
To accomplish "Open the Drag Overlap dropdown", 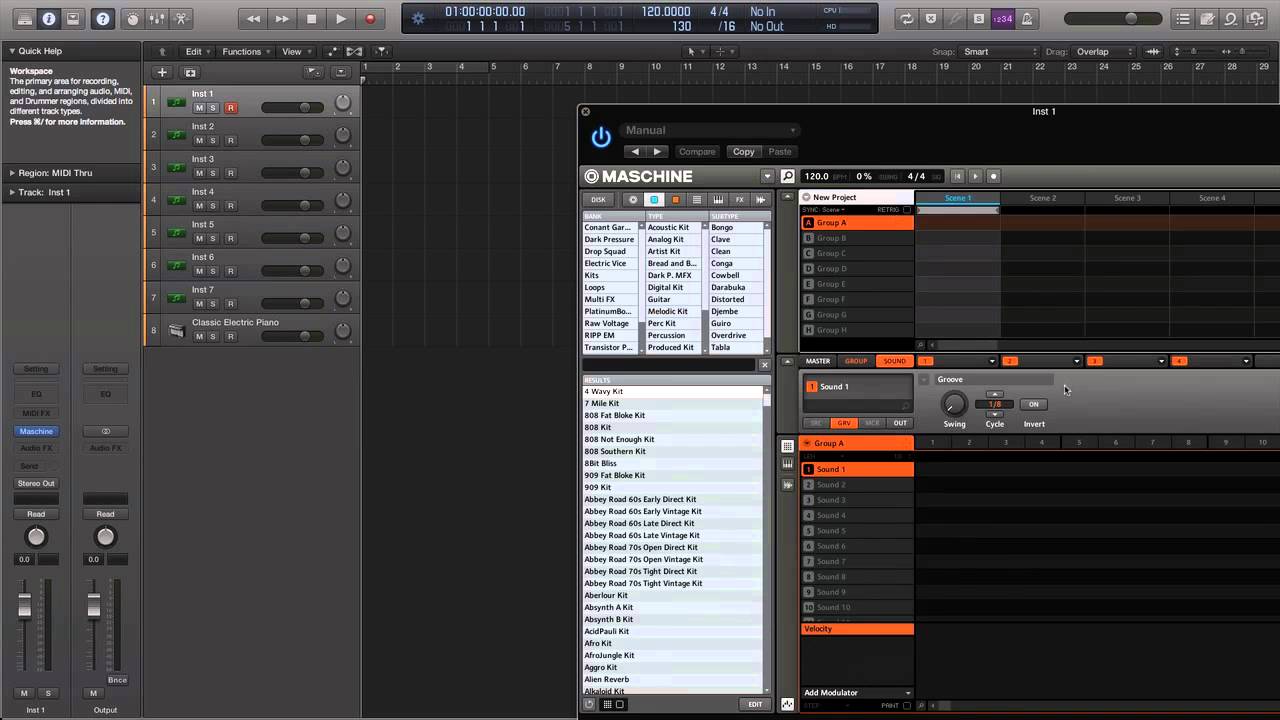I will point(1103,52).
